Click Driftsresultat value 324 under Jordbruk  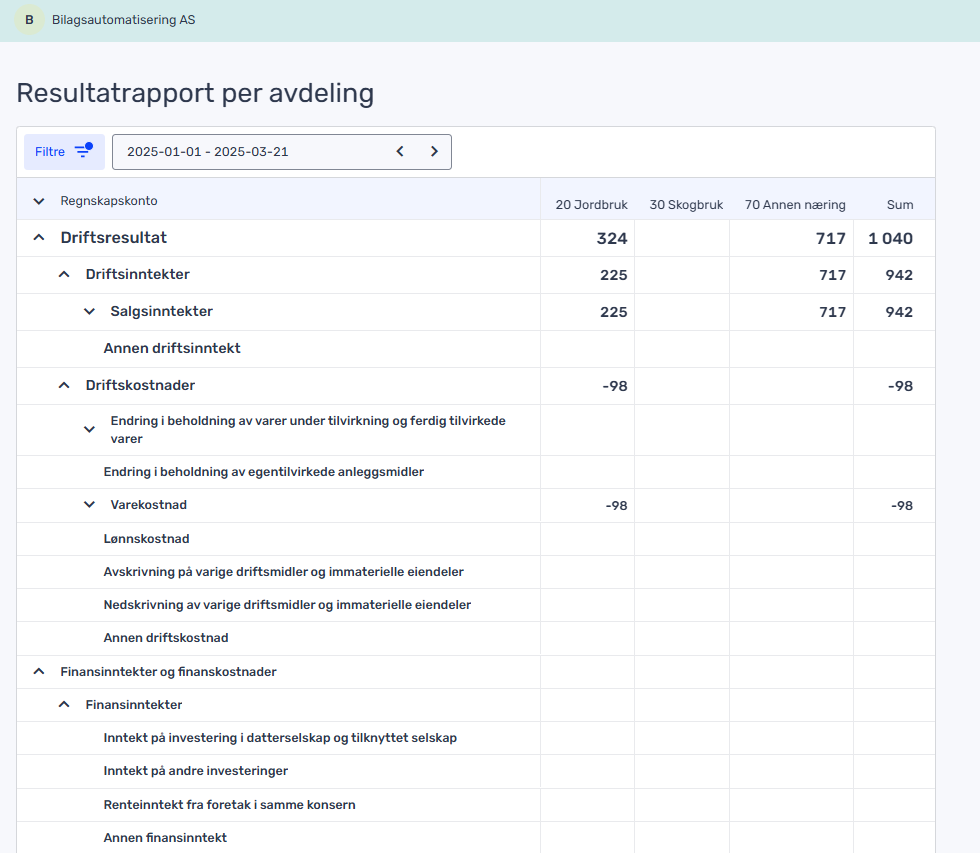(612, 239)
